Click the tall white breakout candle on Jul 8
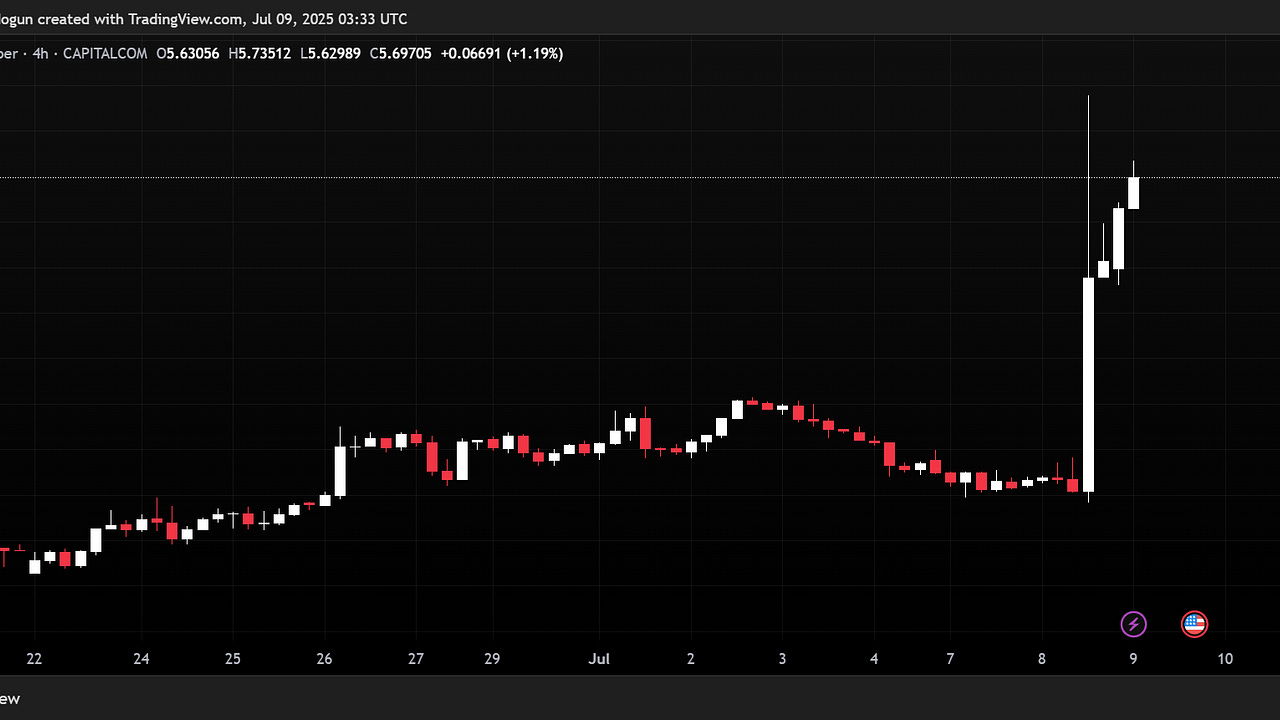The image size is (1280, 720). [x=1088, y=384]
